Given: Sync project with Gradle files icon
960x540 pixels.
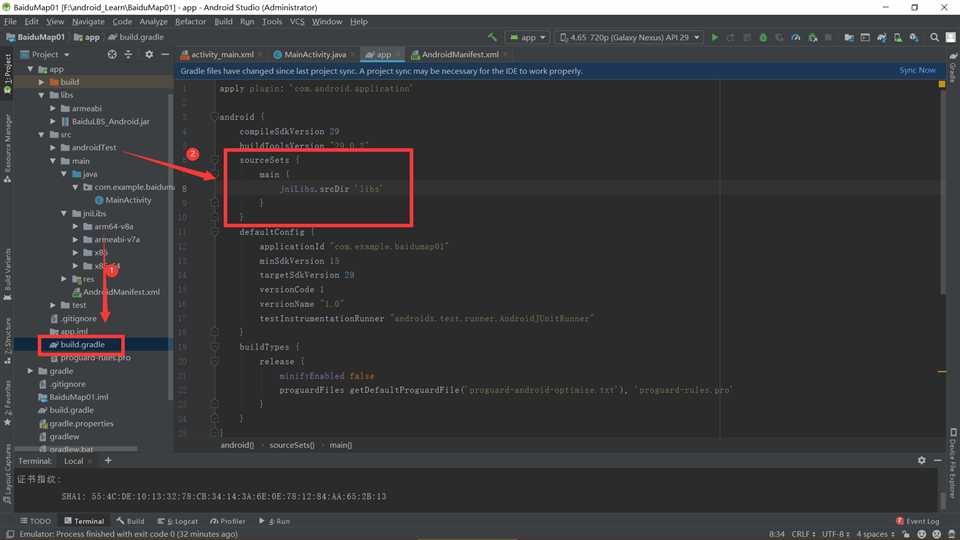Looking at the screenshot, I should (882, 37).
